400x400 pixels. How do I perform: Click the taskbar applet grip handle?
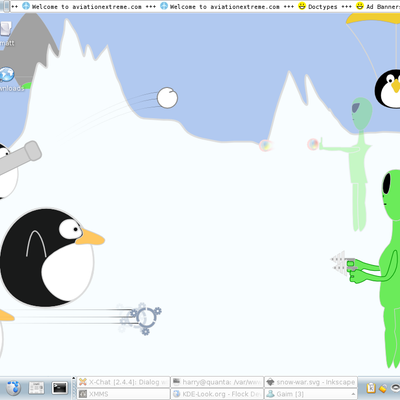[74, 388]
